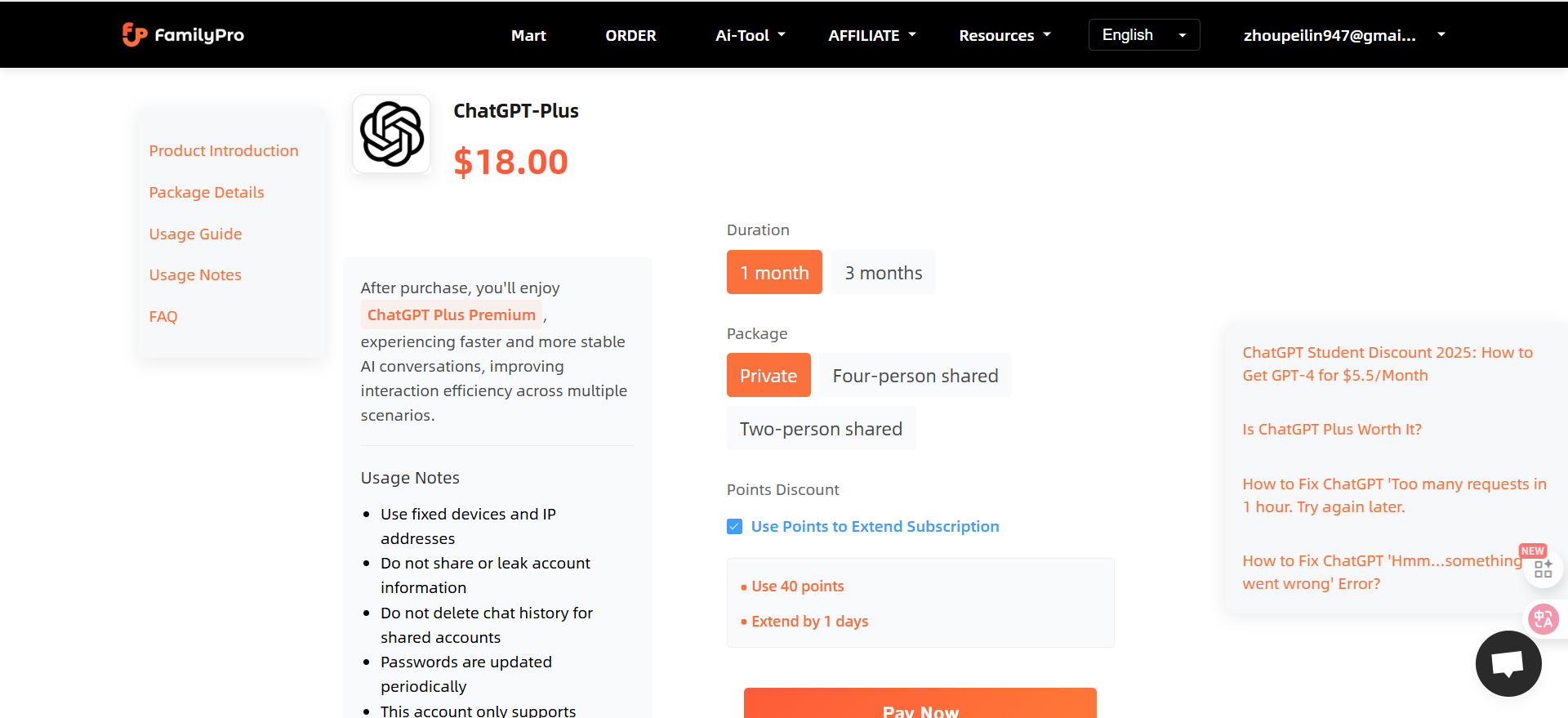Click the translate floating icon
The height and width of the screenshot is (718, 1568).
[x=1543, y=618]
